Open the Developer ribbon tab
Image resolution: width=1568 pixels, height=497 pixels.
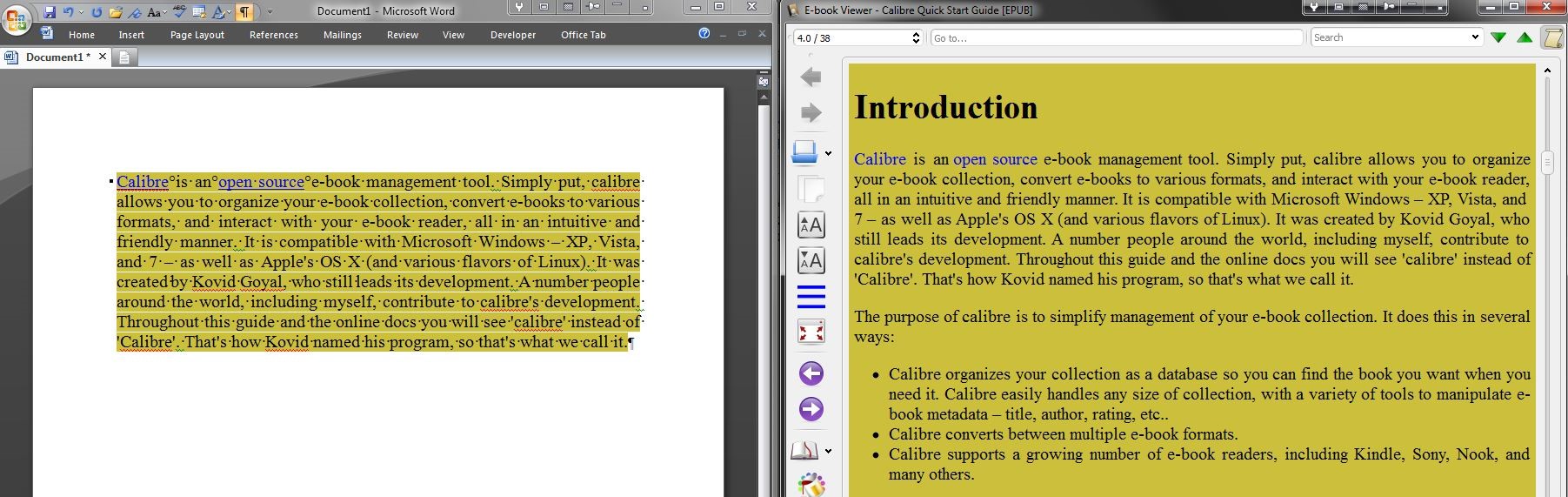[x=513, y=35]
